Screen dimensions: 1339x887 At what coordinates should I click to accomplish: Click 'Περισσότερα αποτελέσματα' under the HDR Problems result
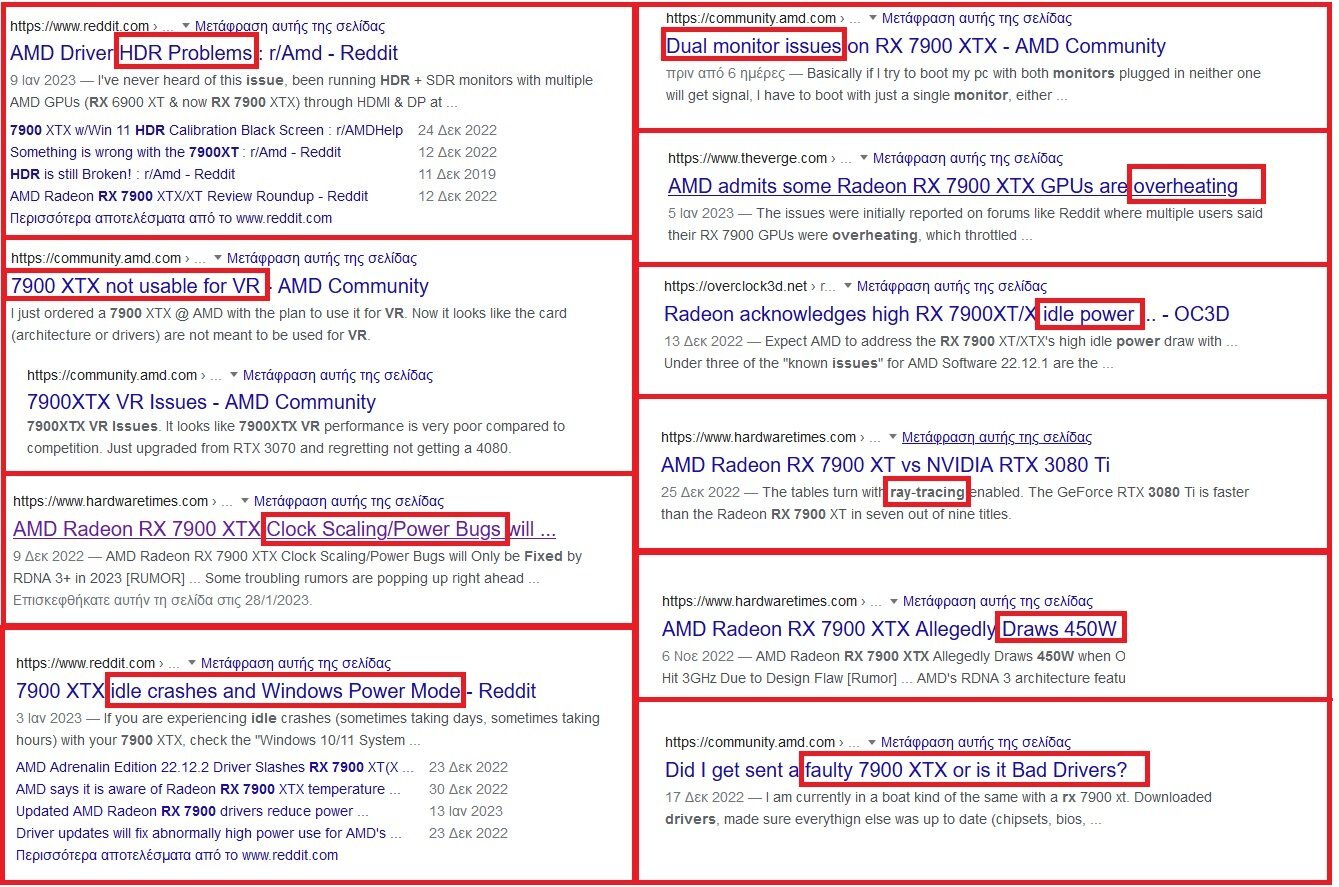pos(171,218)
